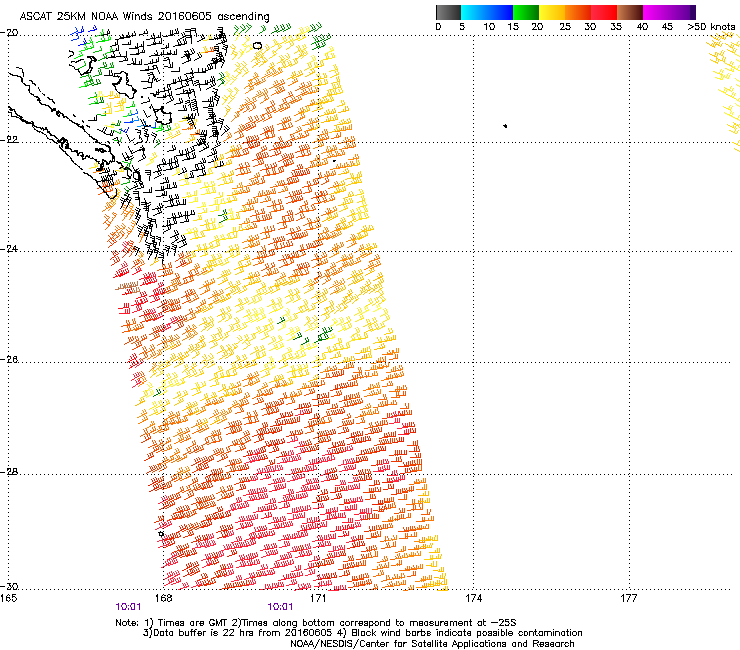740x650 pixels.
Task: Click the longitude label 165
Action: coord(8,599)
